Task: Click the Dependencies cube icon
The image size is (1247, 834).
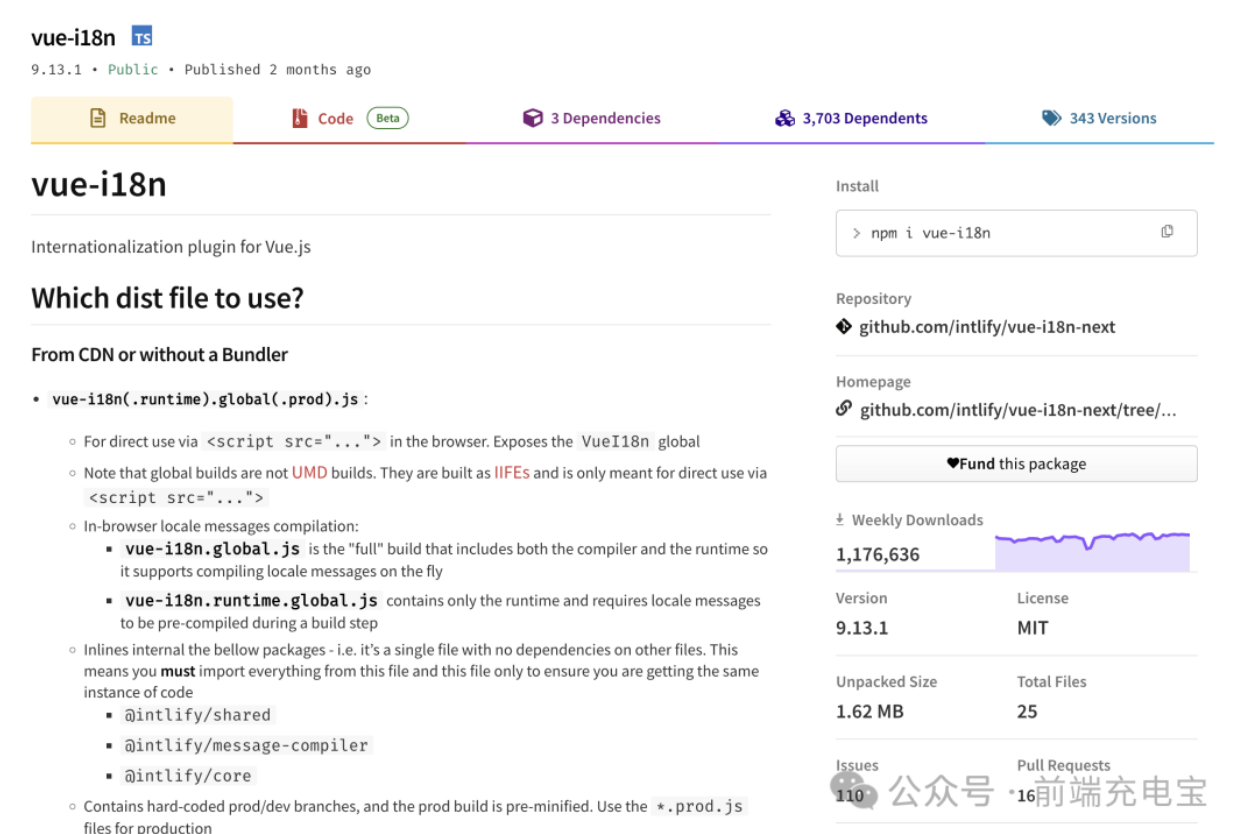Action: click(533, 118)
